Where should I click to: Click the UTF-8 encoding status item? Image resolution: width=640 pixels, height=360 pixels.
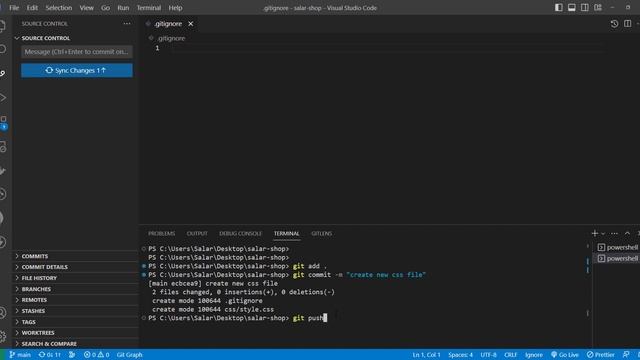click(x=488, y=355)
